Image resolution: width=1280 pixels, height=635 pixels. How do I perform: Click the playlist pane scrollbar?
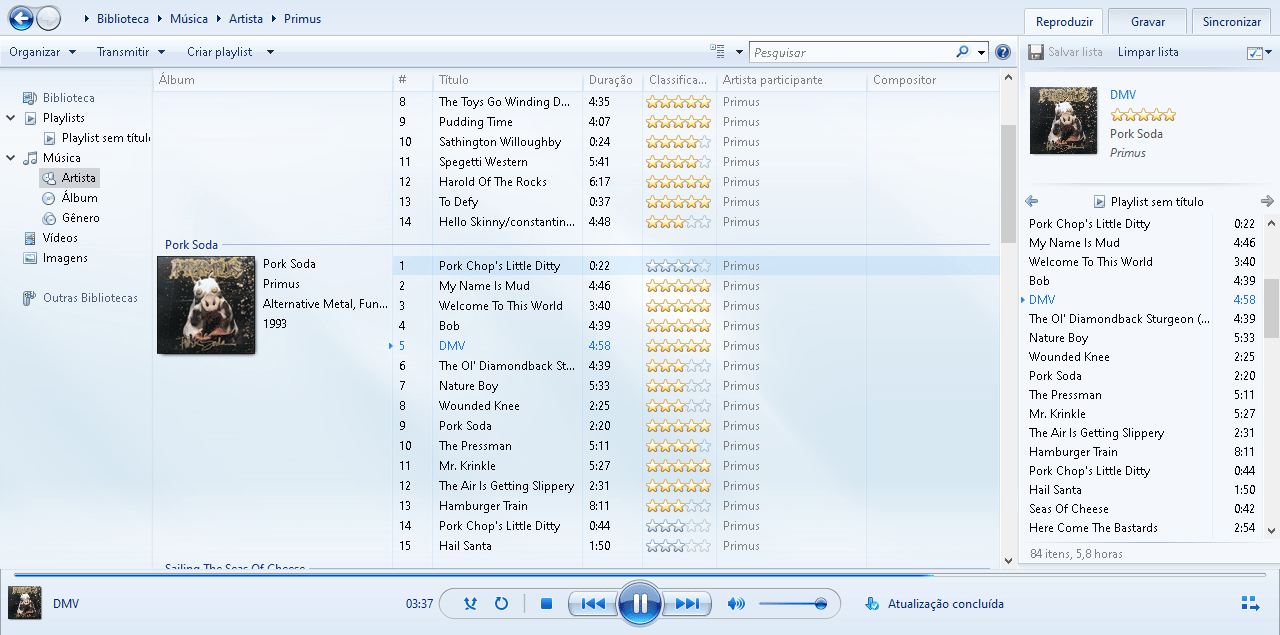pyautogui.click(x=1272, y=308)
